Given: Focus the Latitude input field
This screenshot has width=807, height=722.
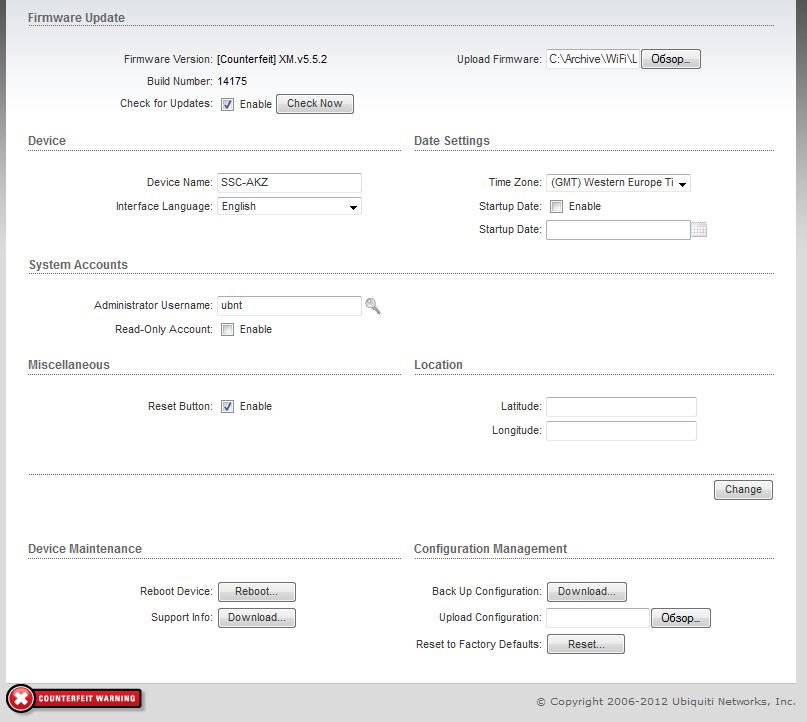Looking at the screenshot, I should (x=621, y=407).
